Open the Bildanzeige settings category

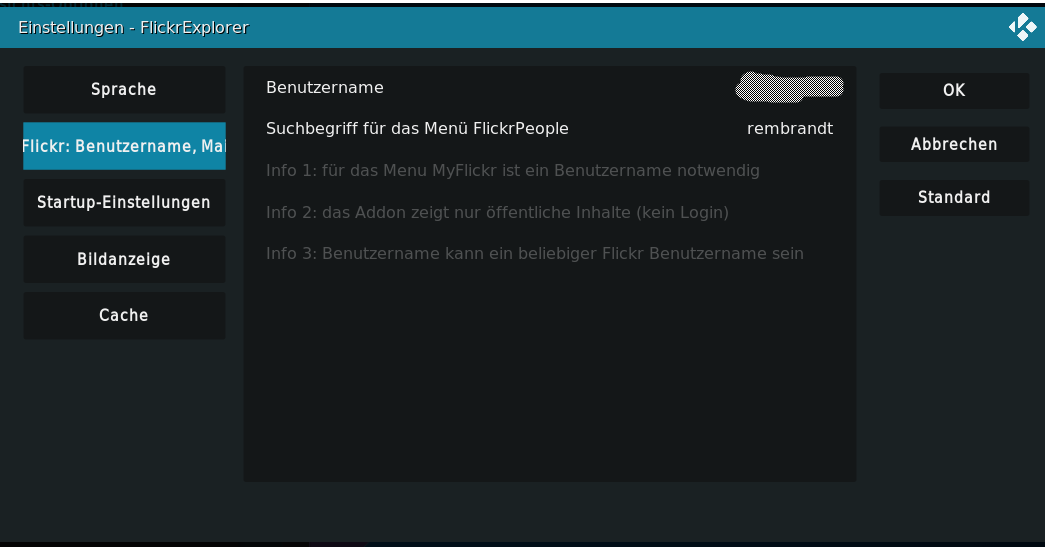point(124,259)
